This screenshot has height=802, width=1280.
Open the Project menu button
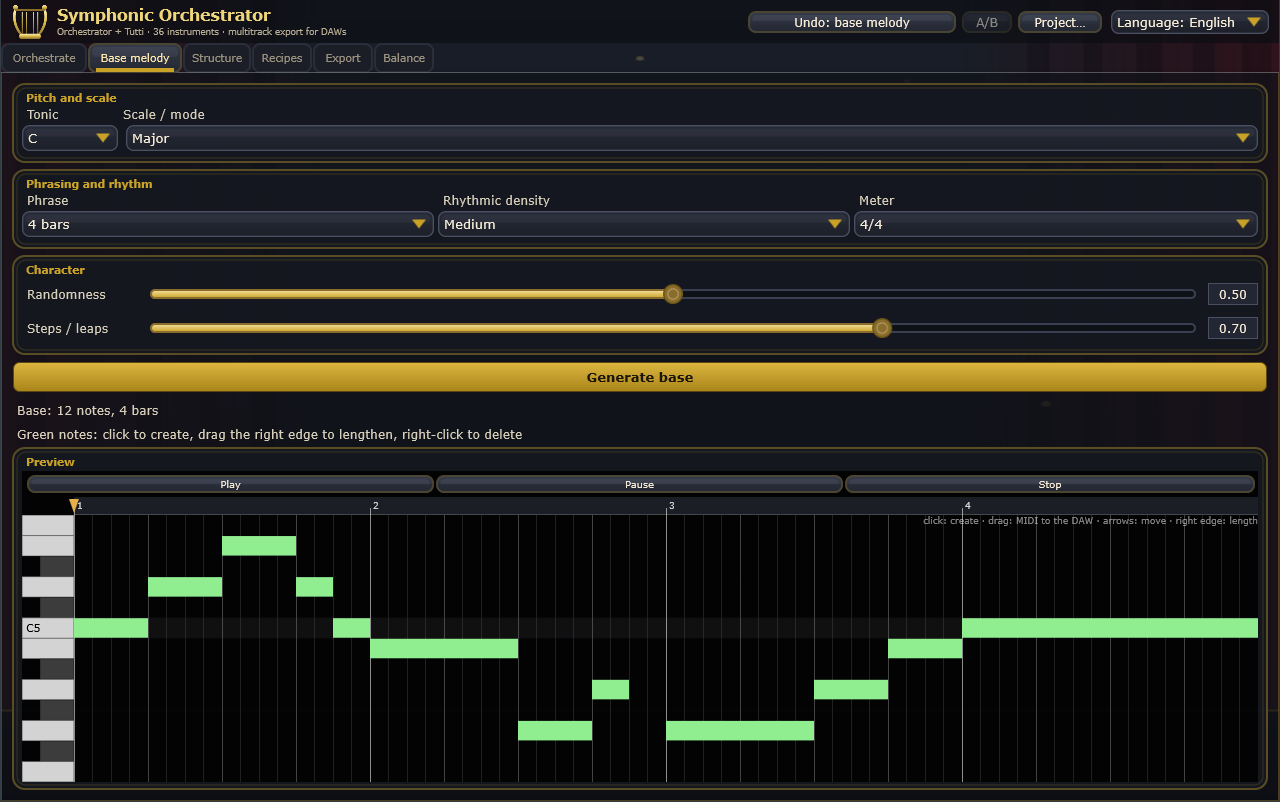coord(1060,22)
